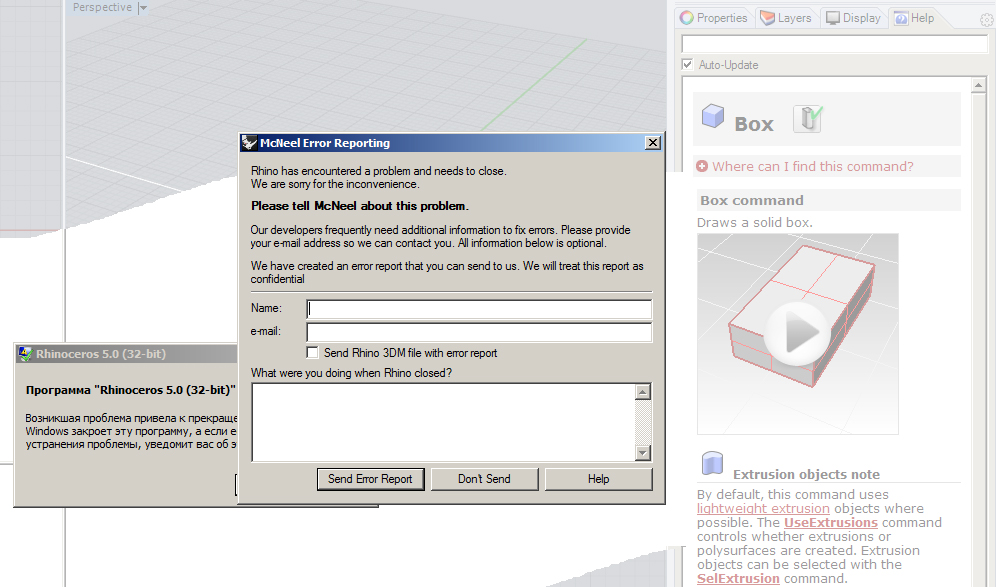Open the Perspective viewport dropdown arrow
This screenshot has width=996, height=587.
pos(142,8)
